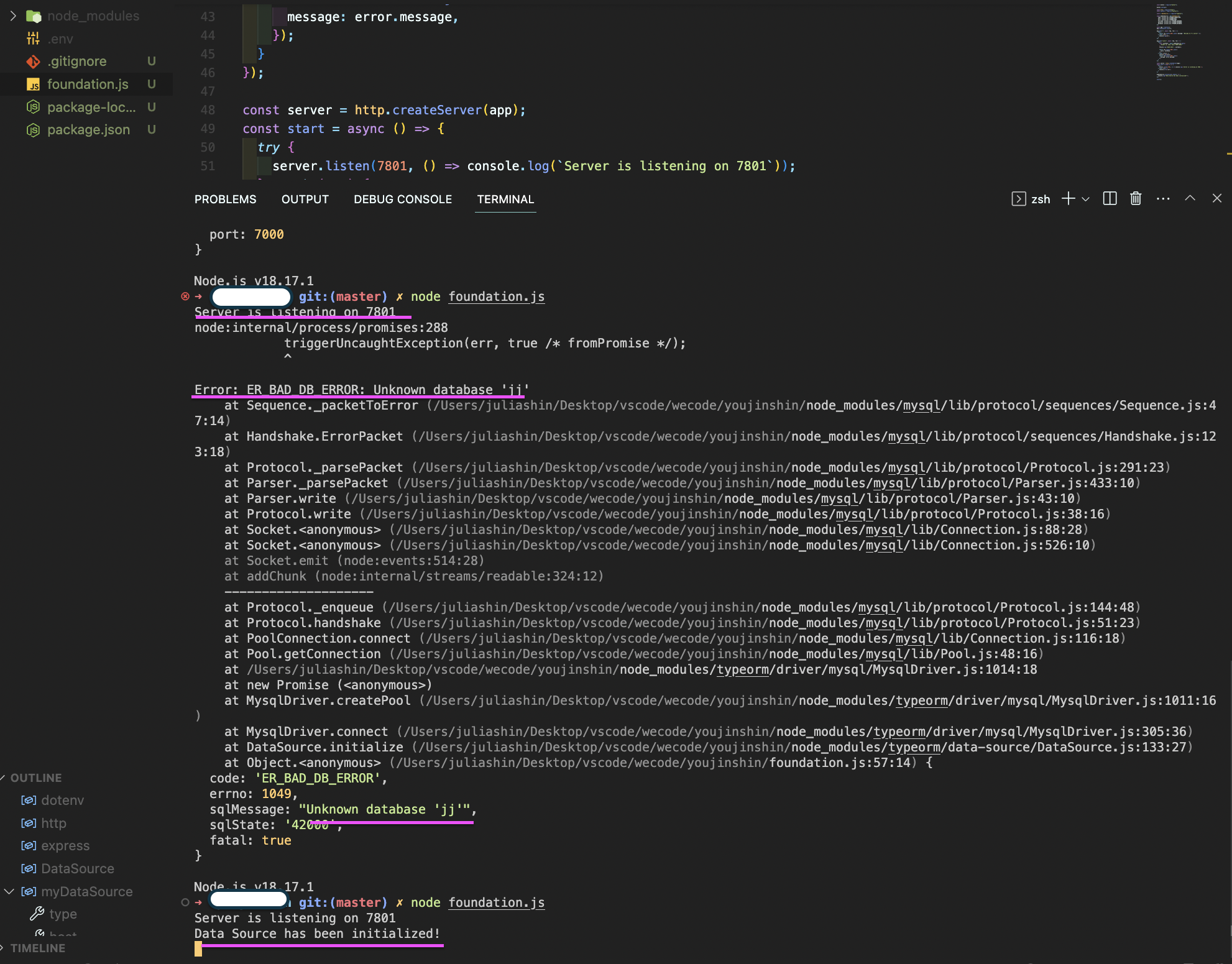Select DataSource symbol in outline
1232x964 pixels.
(x=77, y=868)
